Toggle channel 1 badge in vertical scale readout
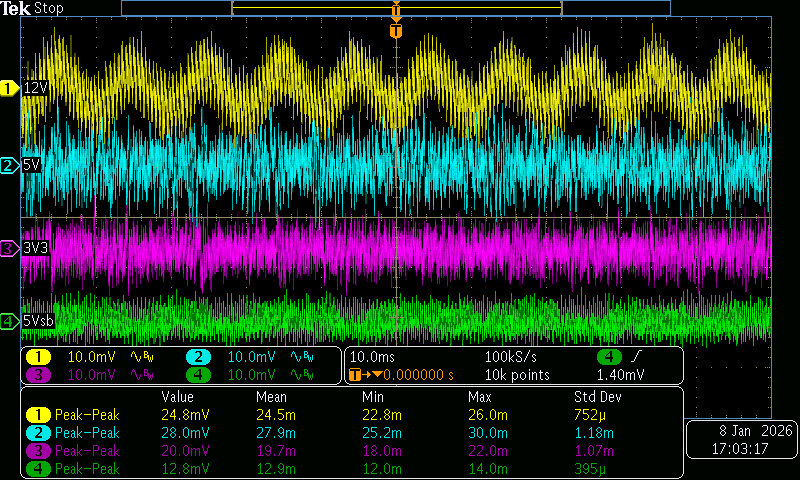This screenshot has width=800, height=480. (38, 357)
